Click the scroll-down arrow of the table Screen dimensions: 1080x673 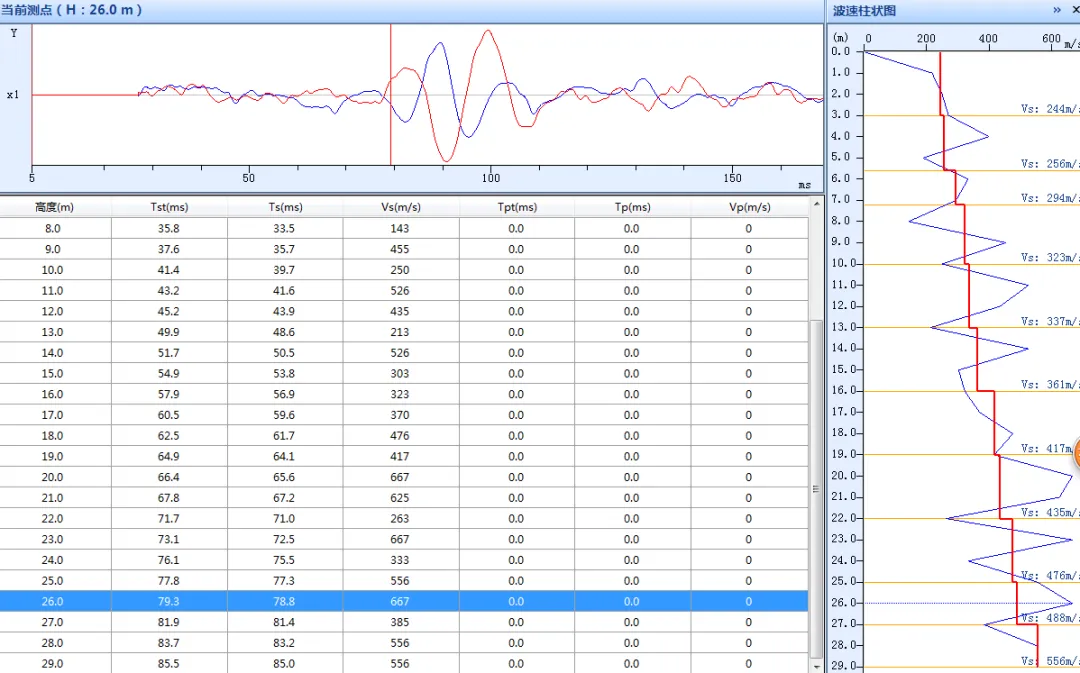coord(815,664)
